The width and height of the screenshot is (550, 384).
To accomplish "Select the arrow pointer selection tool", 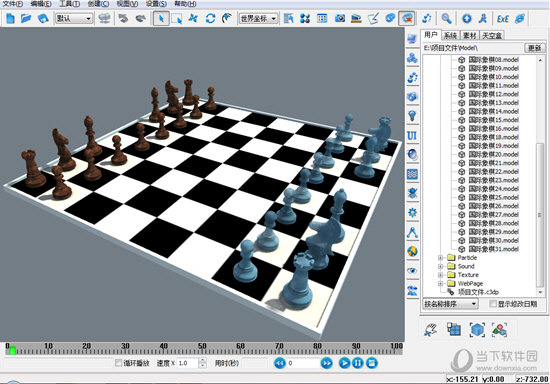I will coord(161,18).
